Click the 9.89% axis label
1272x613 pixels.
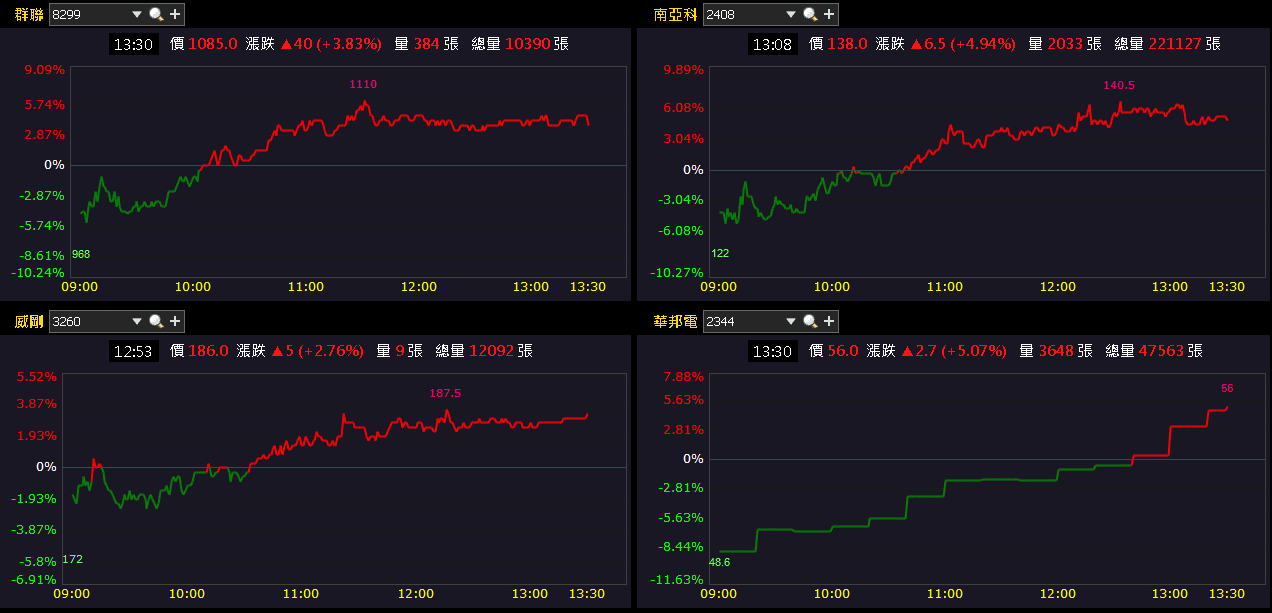[x=685, y=70]
